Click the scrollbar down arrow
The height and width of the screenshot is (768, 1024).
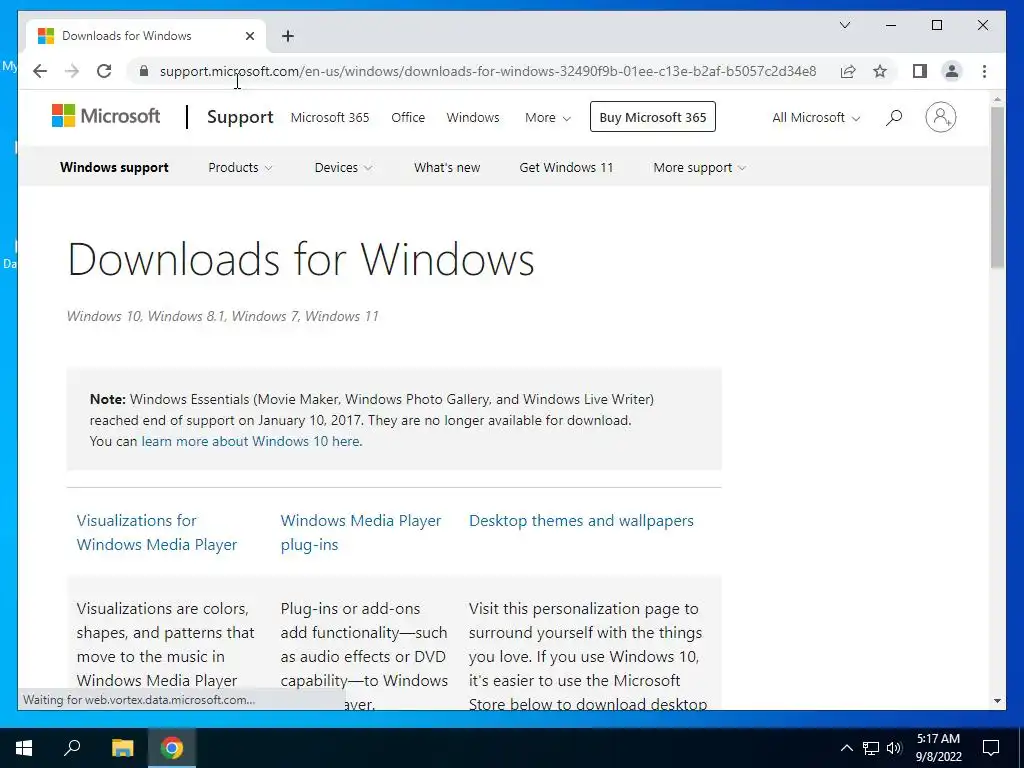click(x=997, y=701)
